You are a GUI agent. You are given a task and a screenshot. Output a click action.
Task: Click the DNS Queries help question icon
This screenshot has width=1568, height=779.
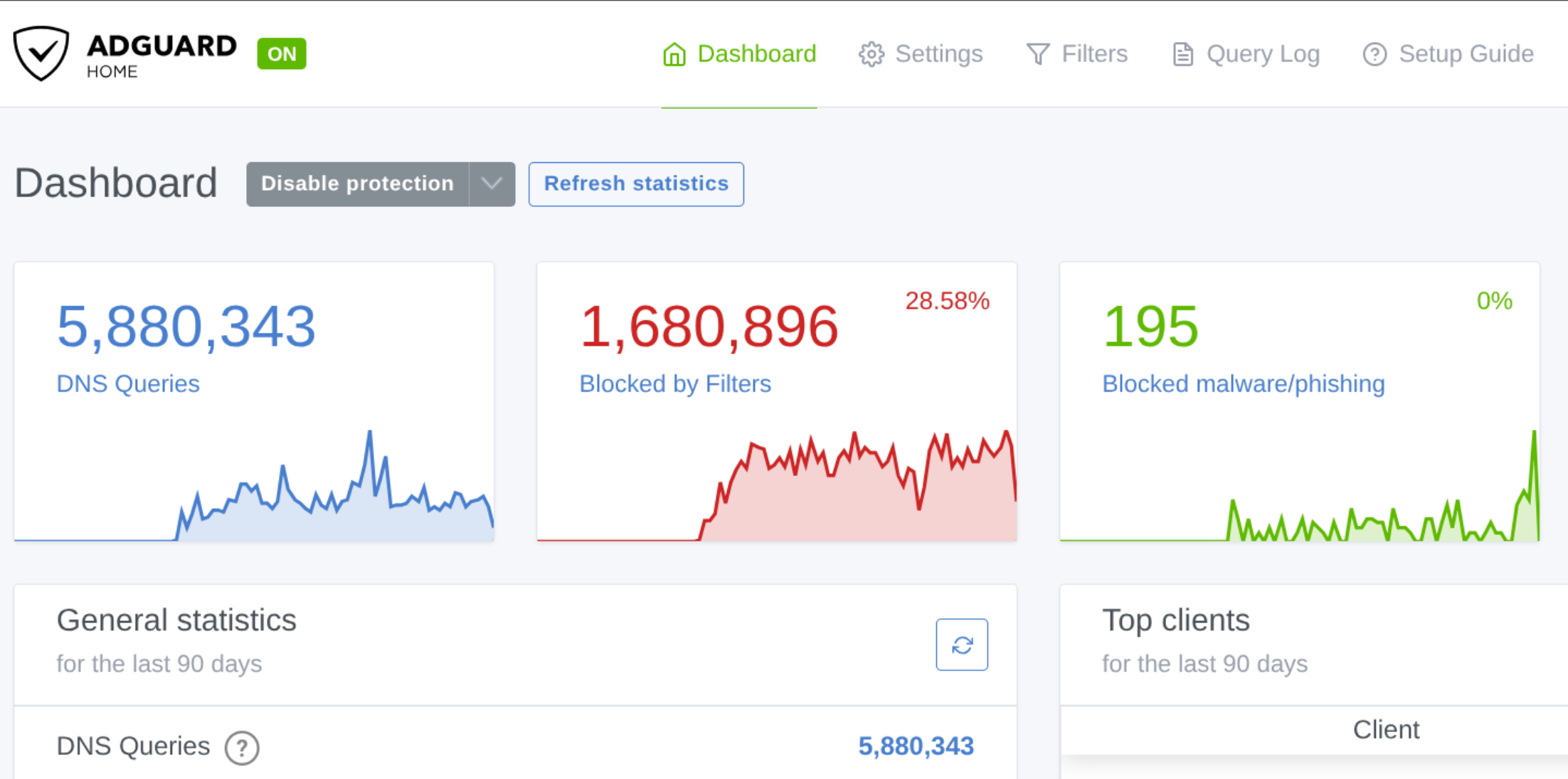(x=242, y=748)
